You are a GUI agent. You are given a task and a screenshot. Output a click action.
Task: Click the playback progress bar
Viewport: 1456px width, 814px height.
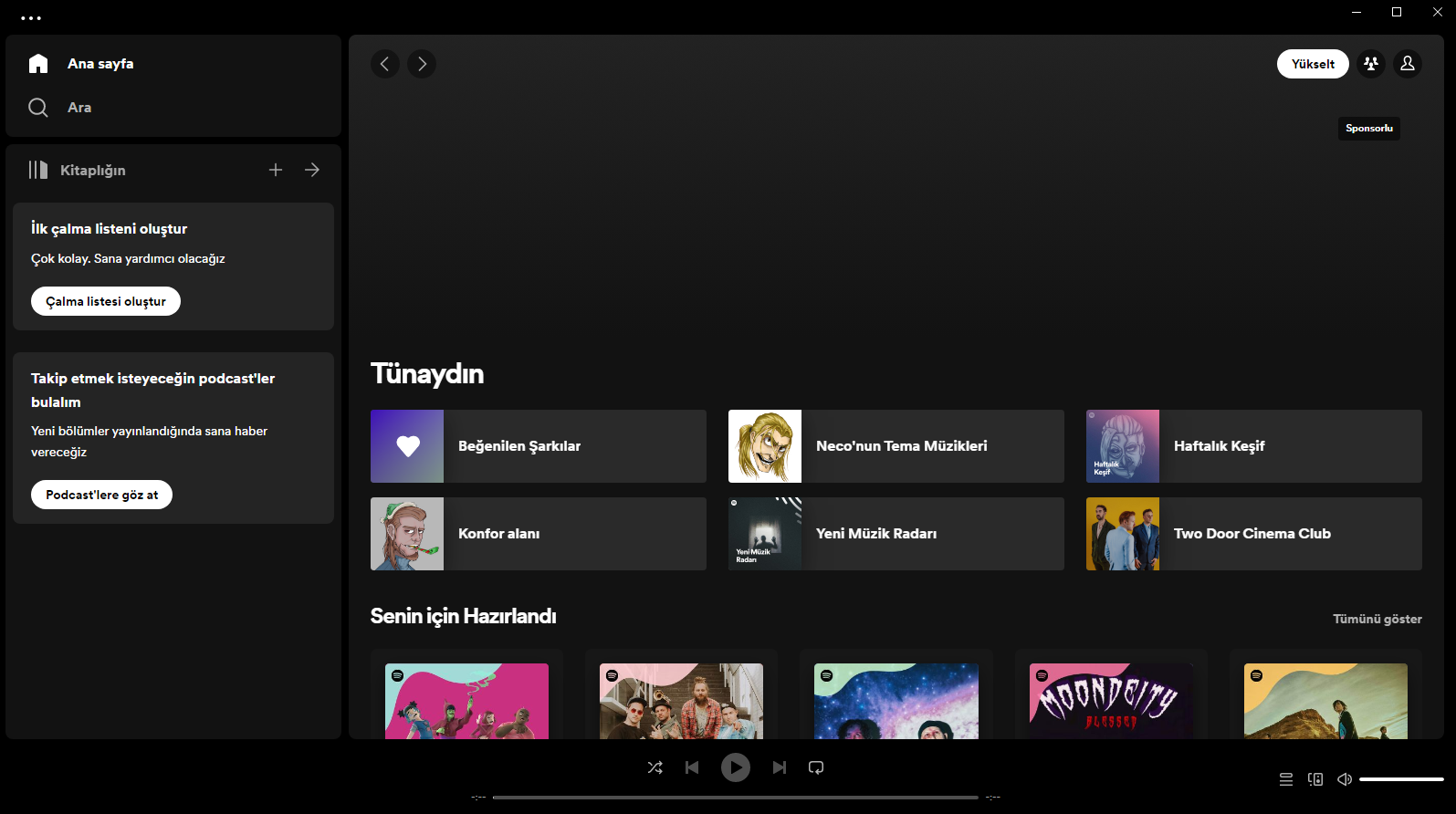click(736, 798)
